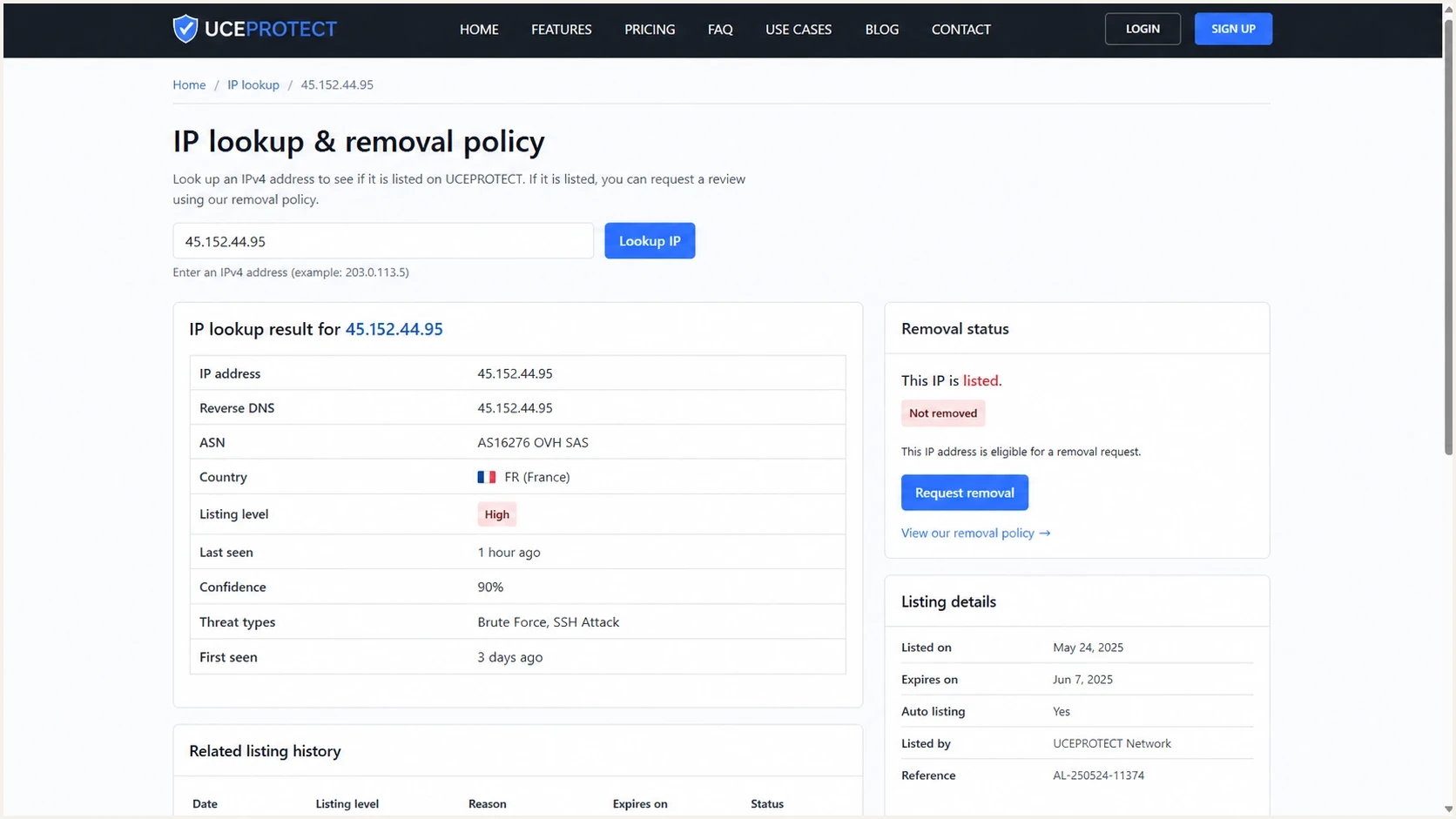Click the page vertical scrollbar
Viewport: 1456px width, 819px height.
point(1449,235)
